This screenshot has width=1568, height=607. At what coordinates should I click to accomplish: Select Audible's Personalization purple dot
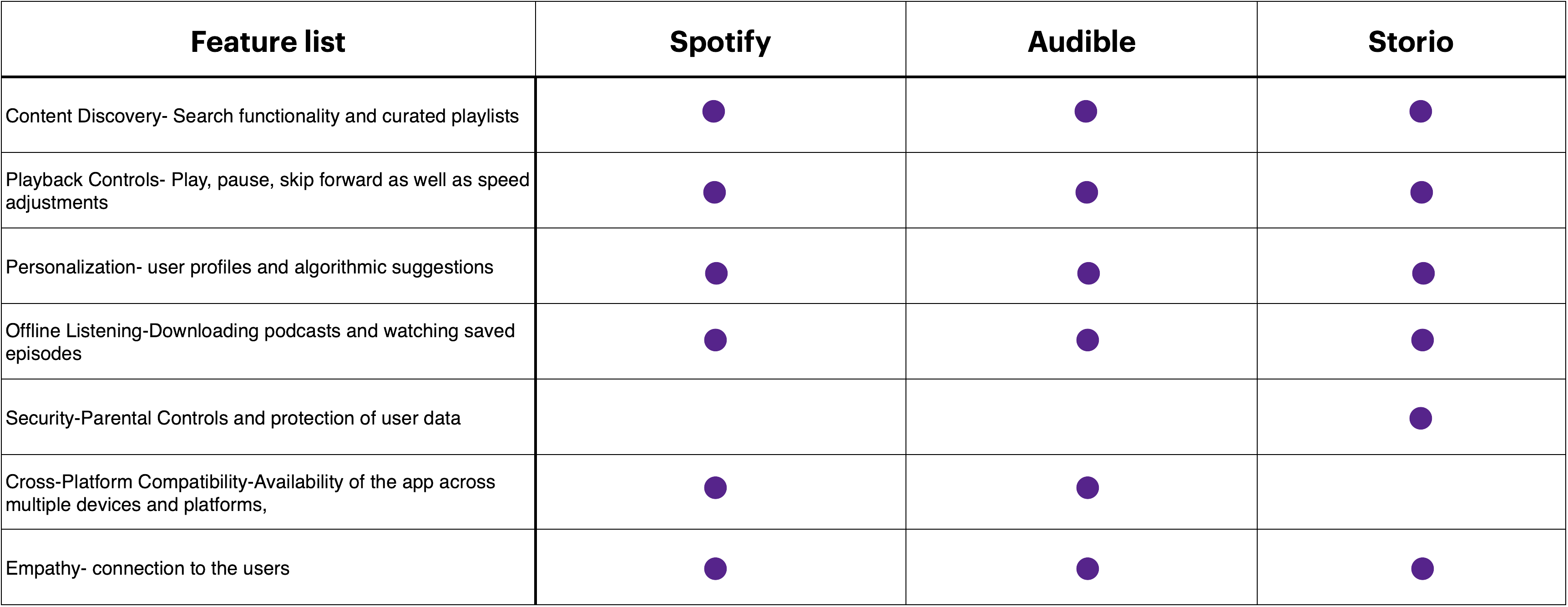point(1088,273)
